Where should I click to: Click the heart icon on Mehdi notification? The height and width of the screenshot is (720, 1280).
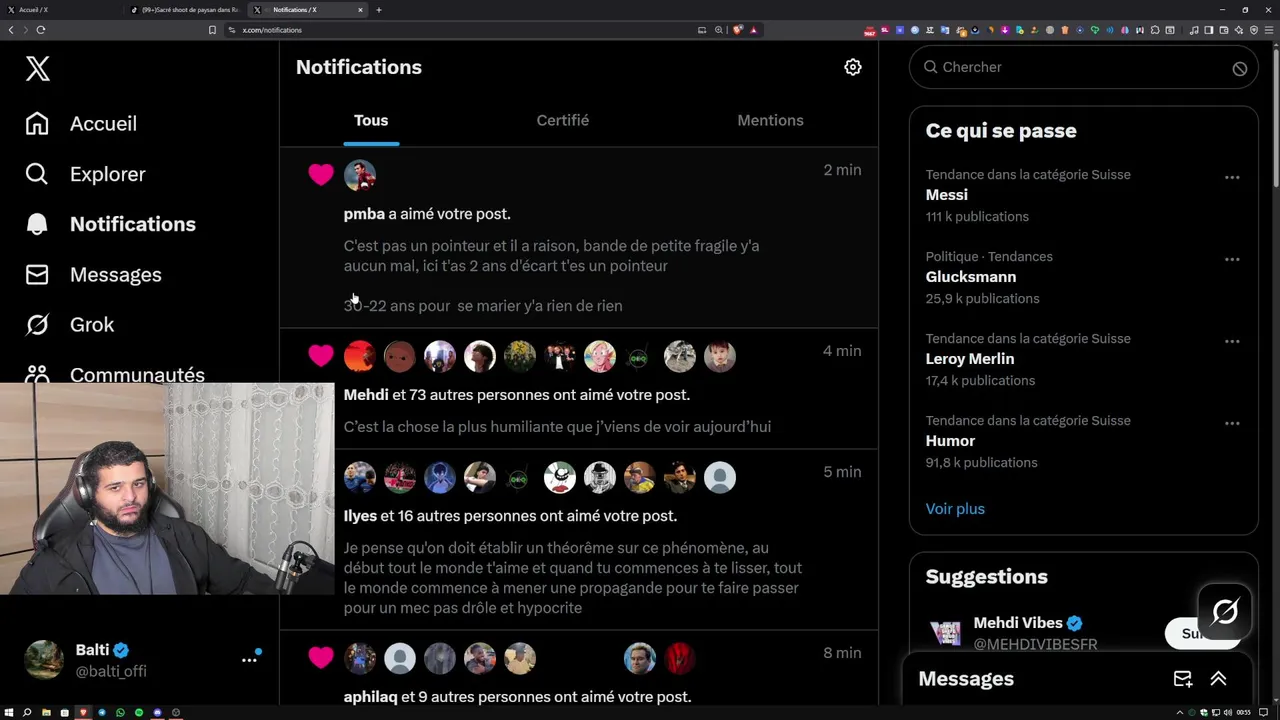[321, 356]
